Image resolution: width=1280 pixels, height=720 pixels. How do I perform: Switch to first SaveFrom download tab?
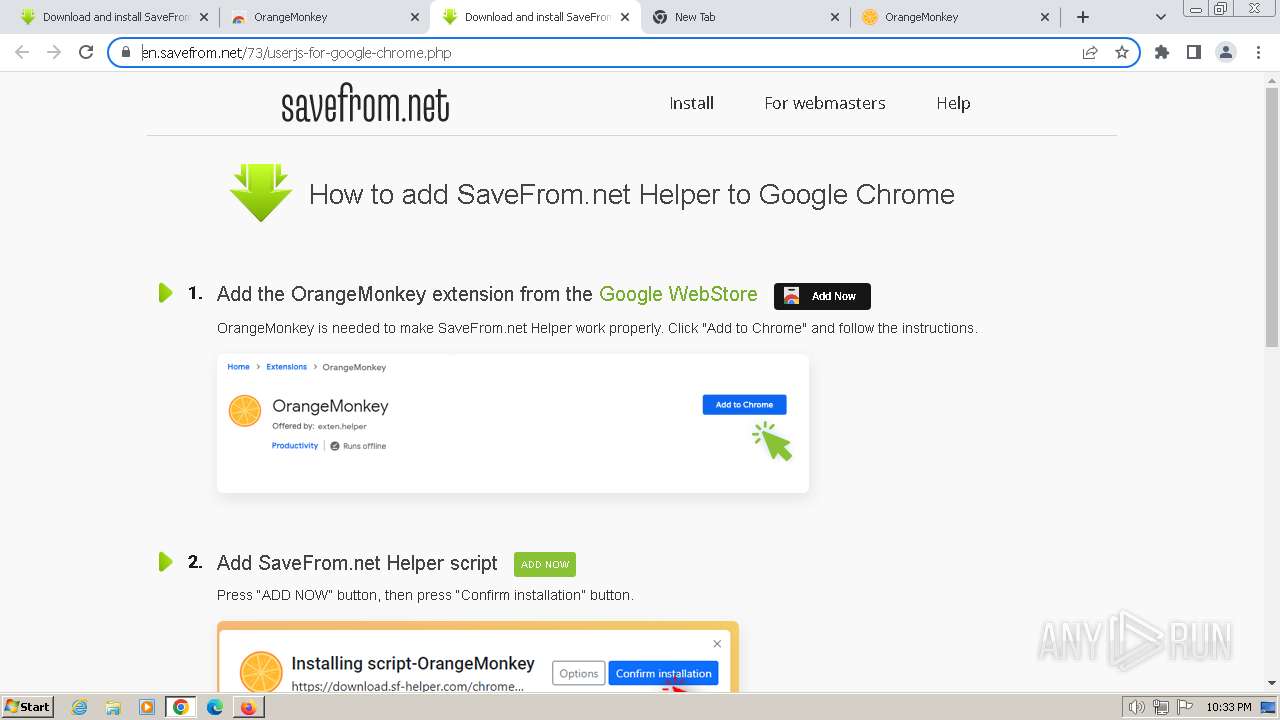pyautogui.click(x=113, y=17)
